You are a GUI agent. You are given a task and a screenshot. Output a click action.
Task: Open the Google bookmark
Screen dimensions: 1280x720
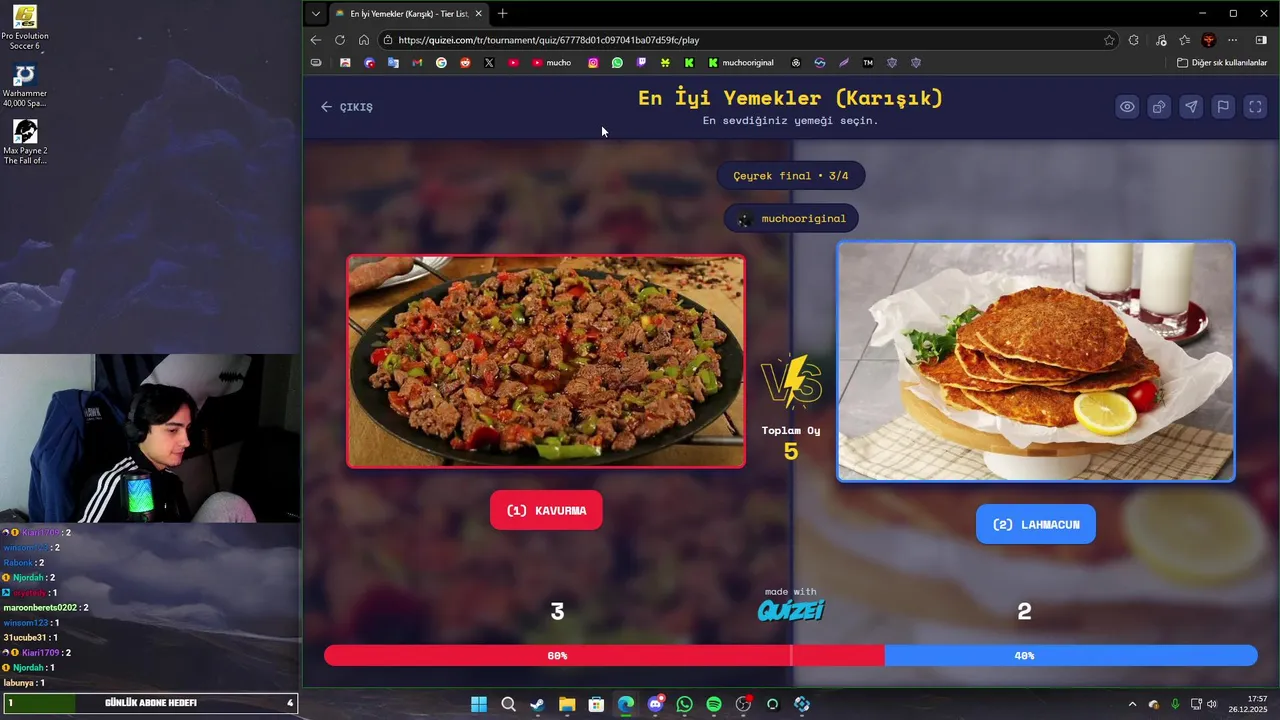point(441,63)
